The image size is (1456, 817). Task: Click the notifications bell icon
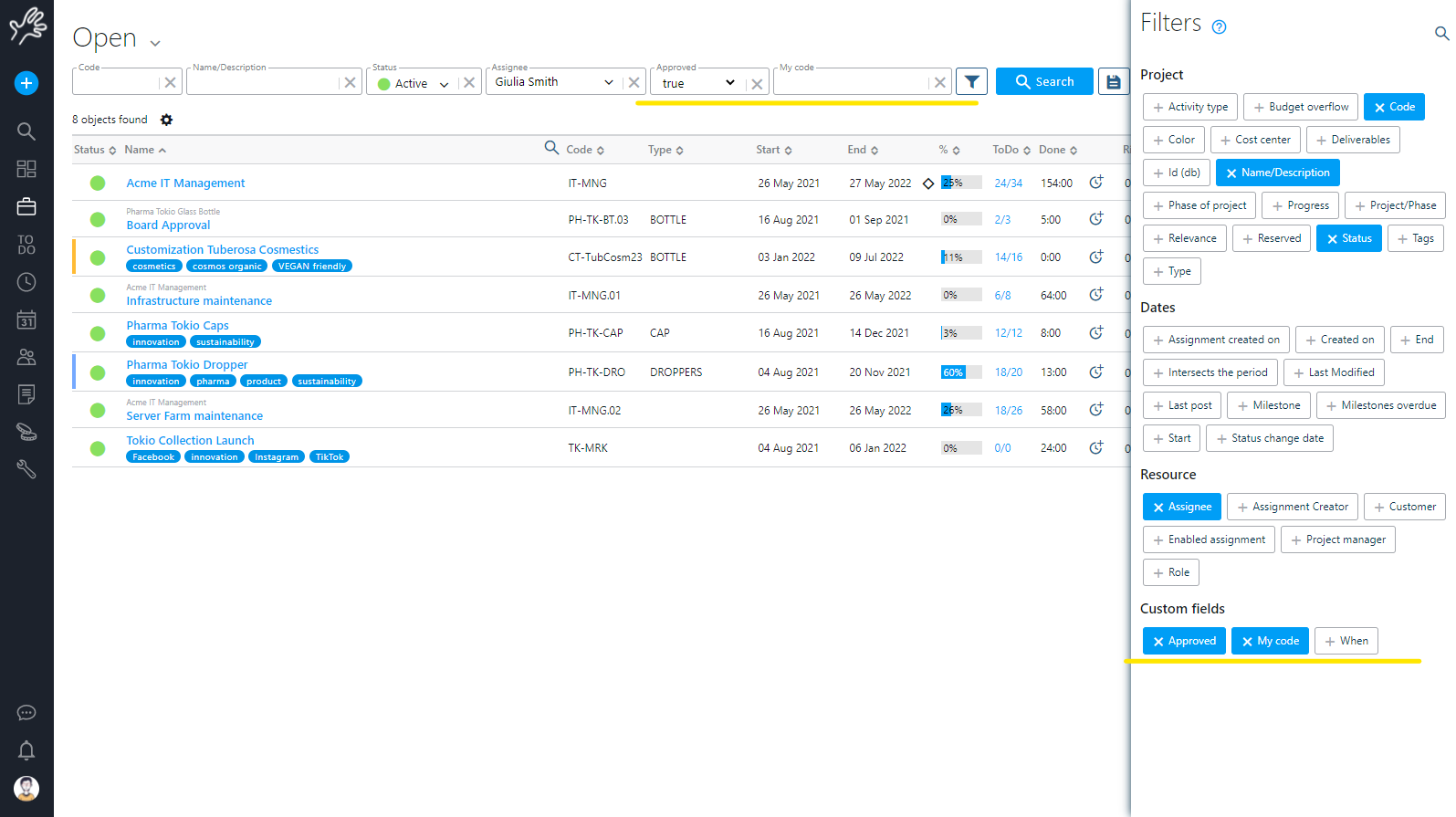[26, 750]
